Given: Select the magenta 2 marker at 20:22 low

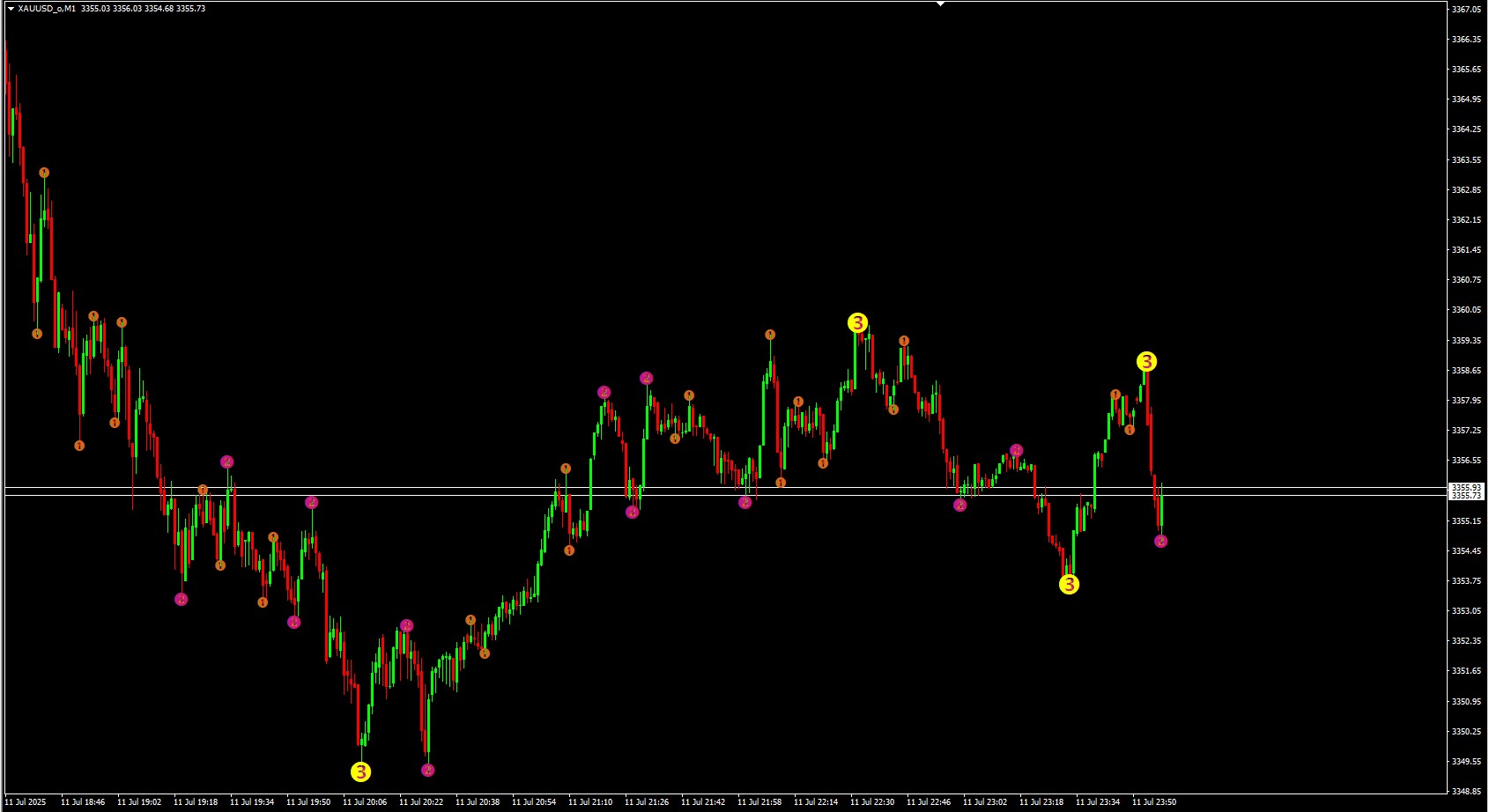Looking at the screenshot, I should 427,771.
